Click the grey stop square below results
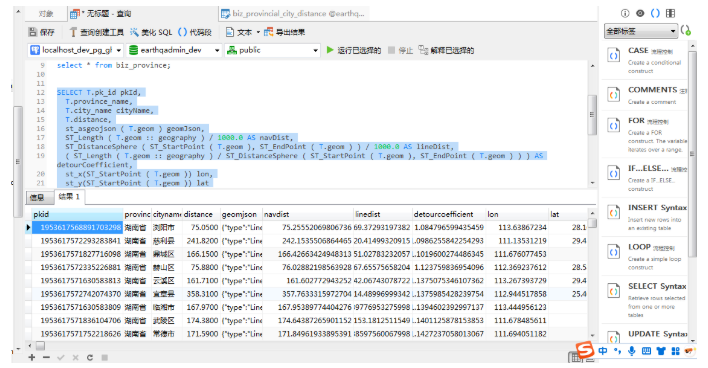 point(104,358)
